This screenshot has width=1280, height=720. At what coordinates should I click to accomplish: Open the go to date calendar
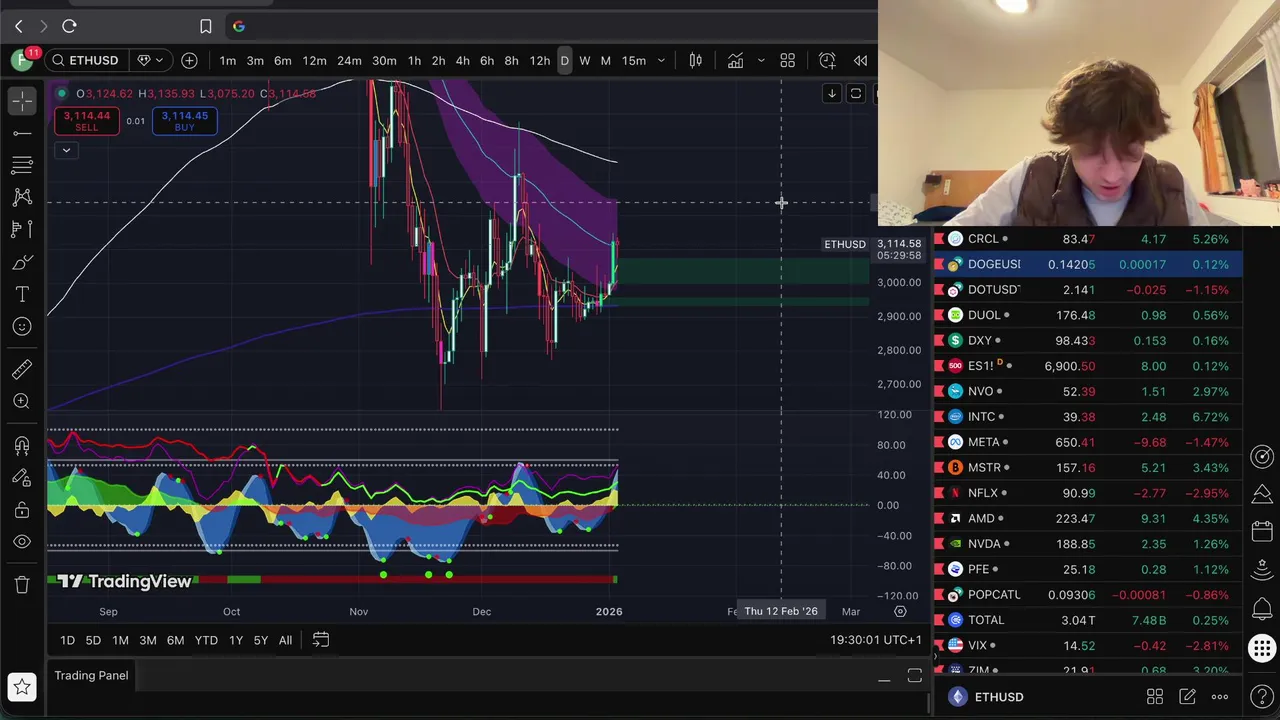click(x=321, y=640)
